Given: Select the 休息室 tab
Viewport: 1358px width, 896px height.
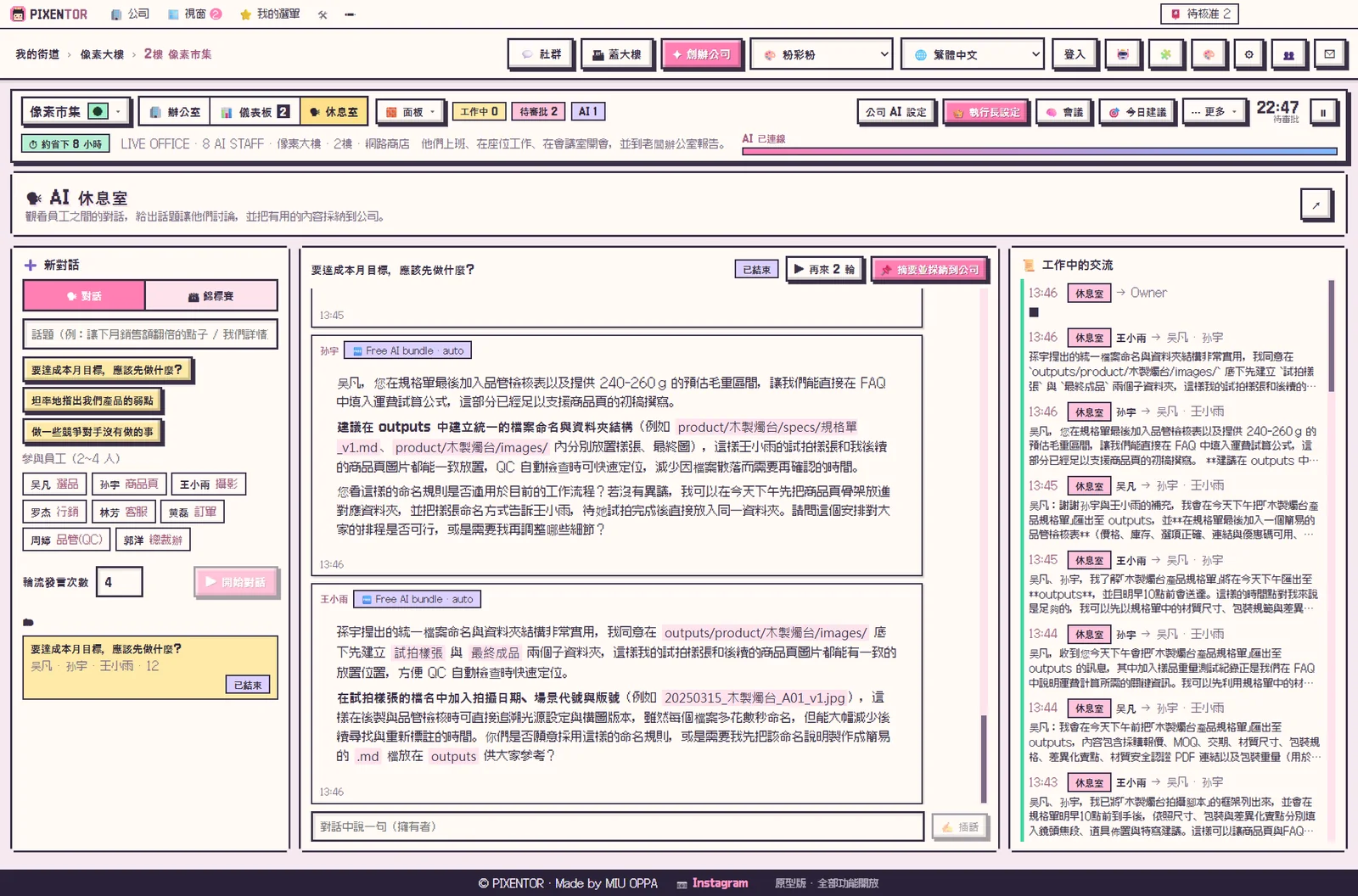Looking at the screenshot, I should coord(334,112).
